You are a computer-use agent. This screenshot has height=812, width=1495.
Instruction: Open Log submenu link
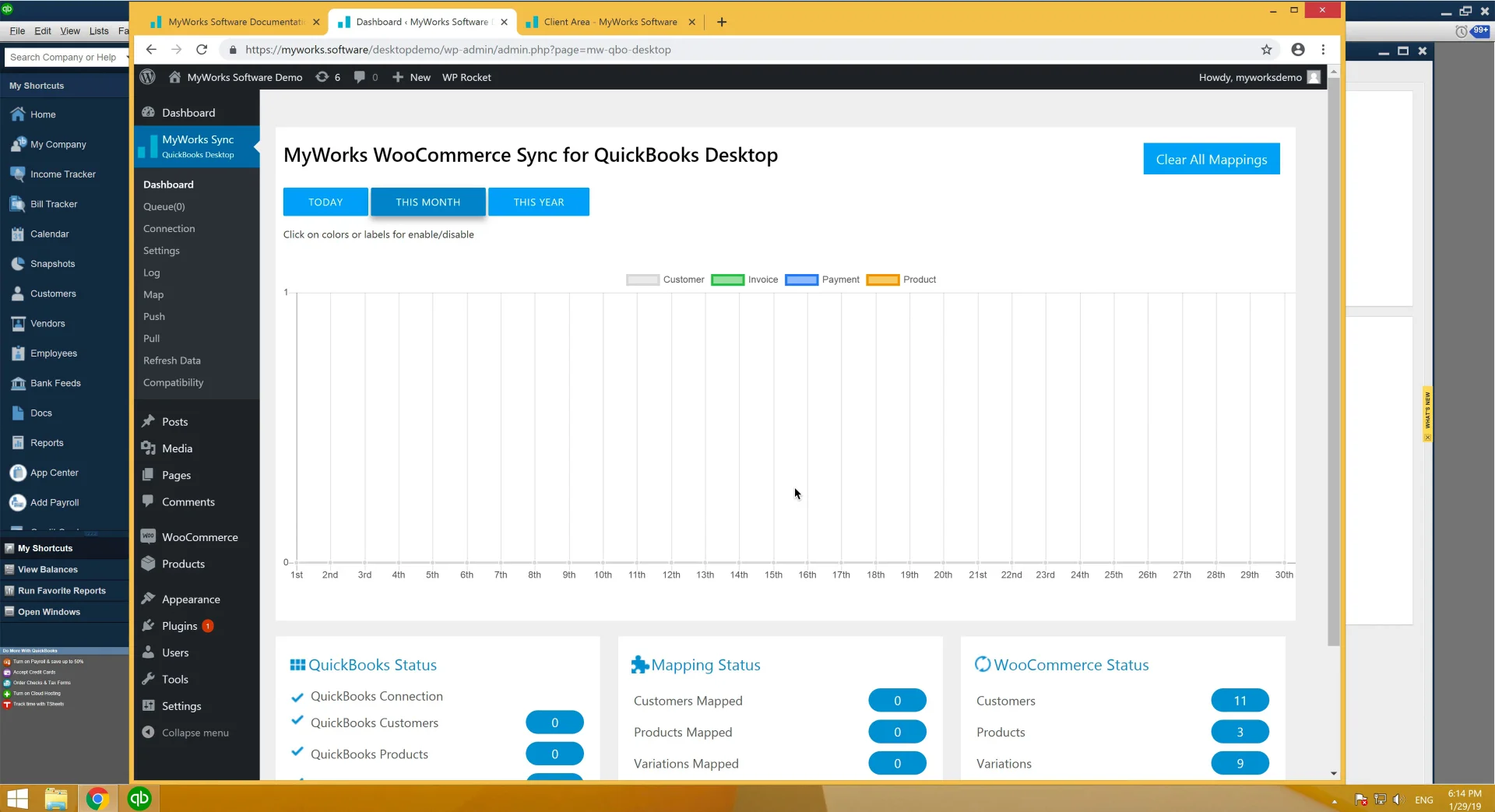[151, 272]
